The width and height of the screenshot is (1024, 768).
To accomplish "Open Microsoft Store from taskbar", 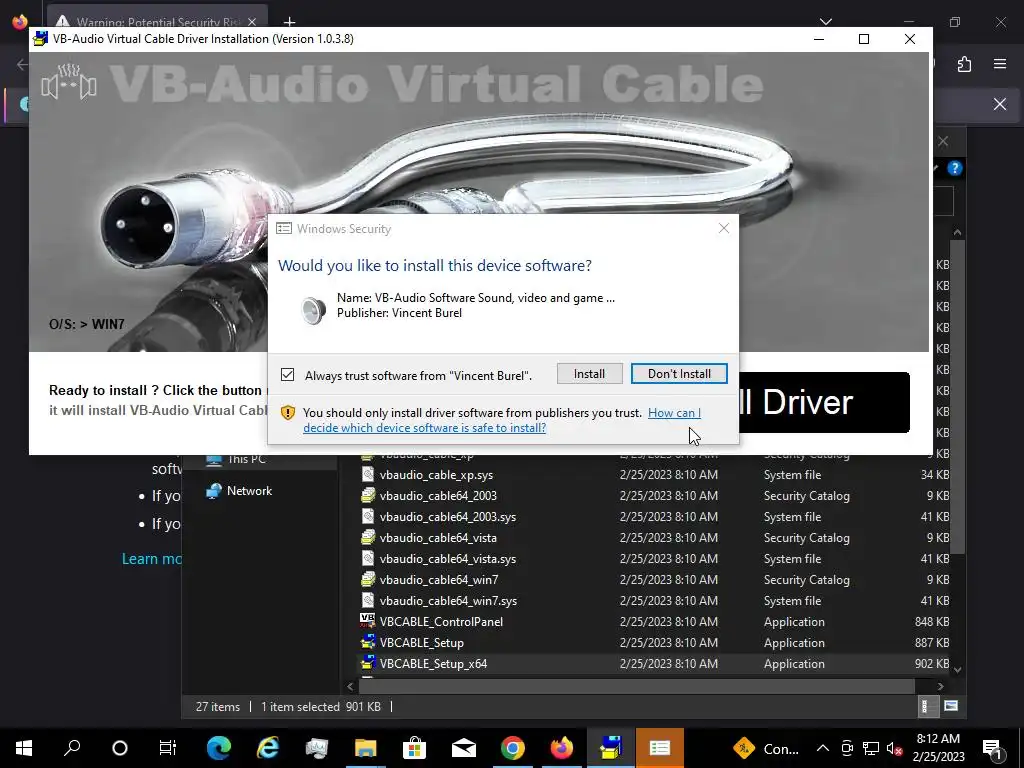I will [x=415, y=748].
